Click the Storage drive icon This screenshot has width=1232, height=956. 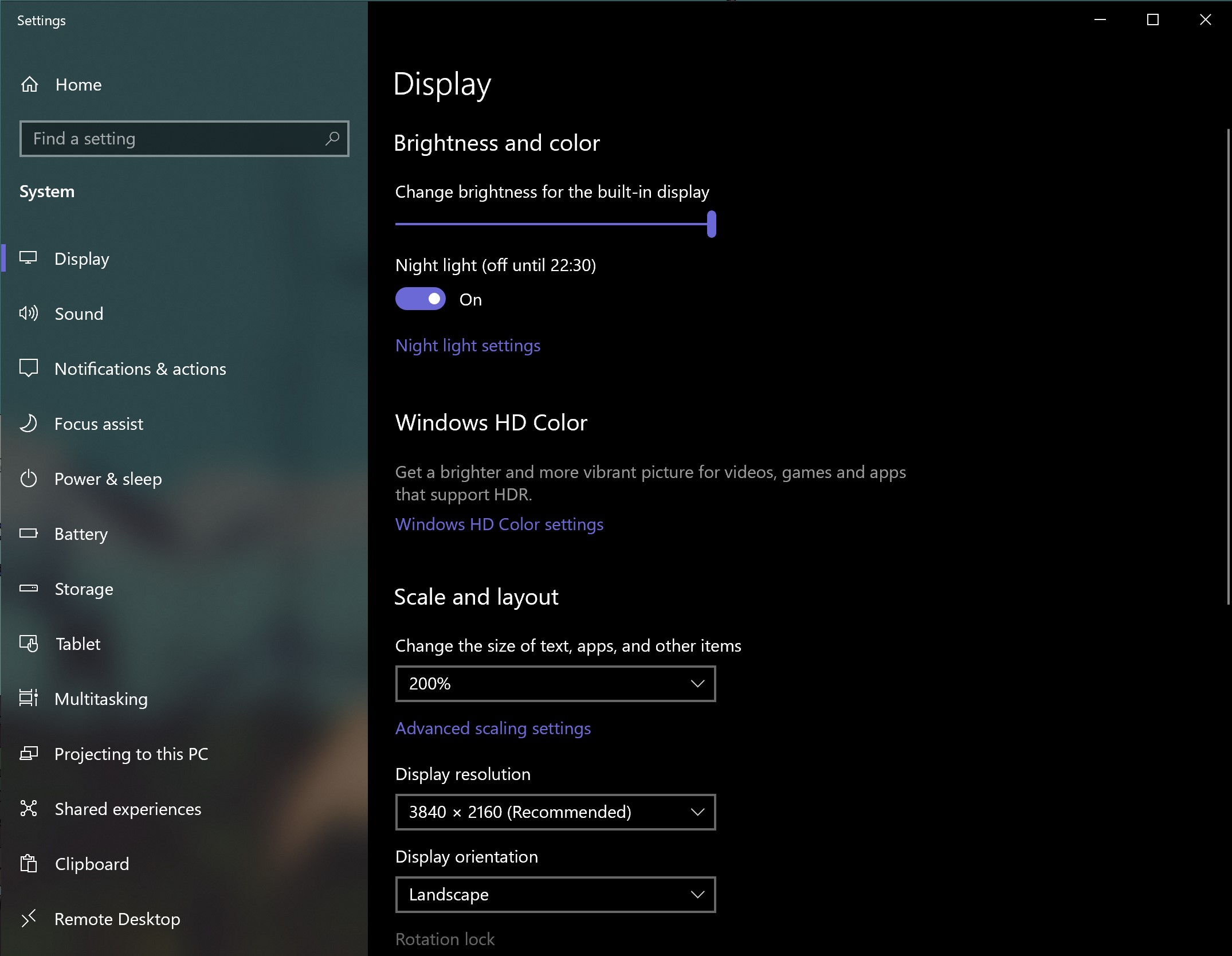point(28,588)
